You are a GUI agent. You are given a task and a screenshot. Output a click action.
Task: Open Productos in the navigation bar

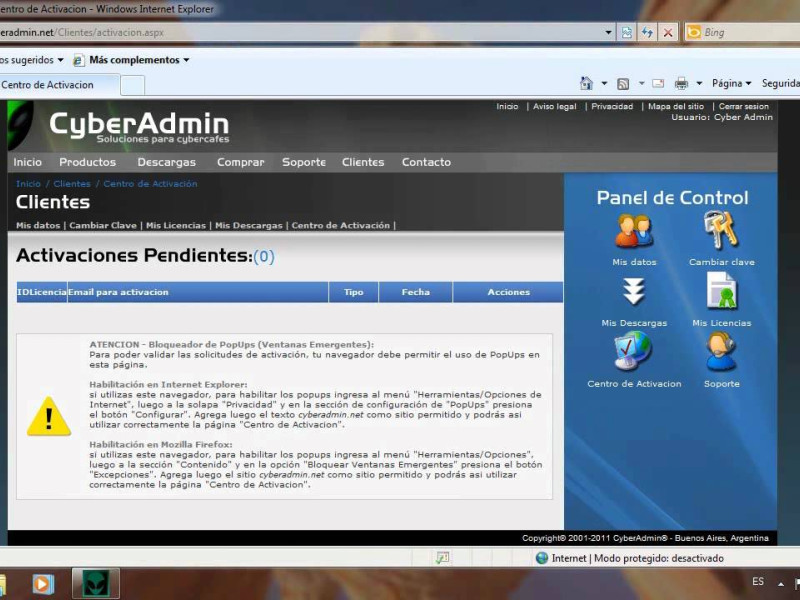[87, 162]
